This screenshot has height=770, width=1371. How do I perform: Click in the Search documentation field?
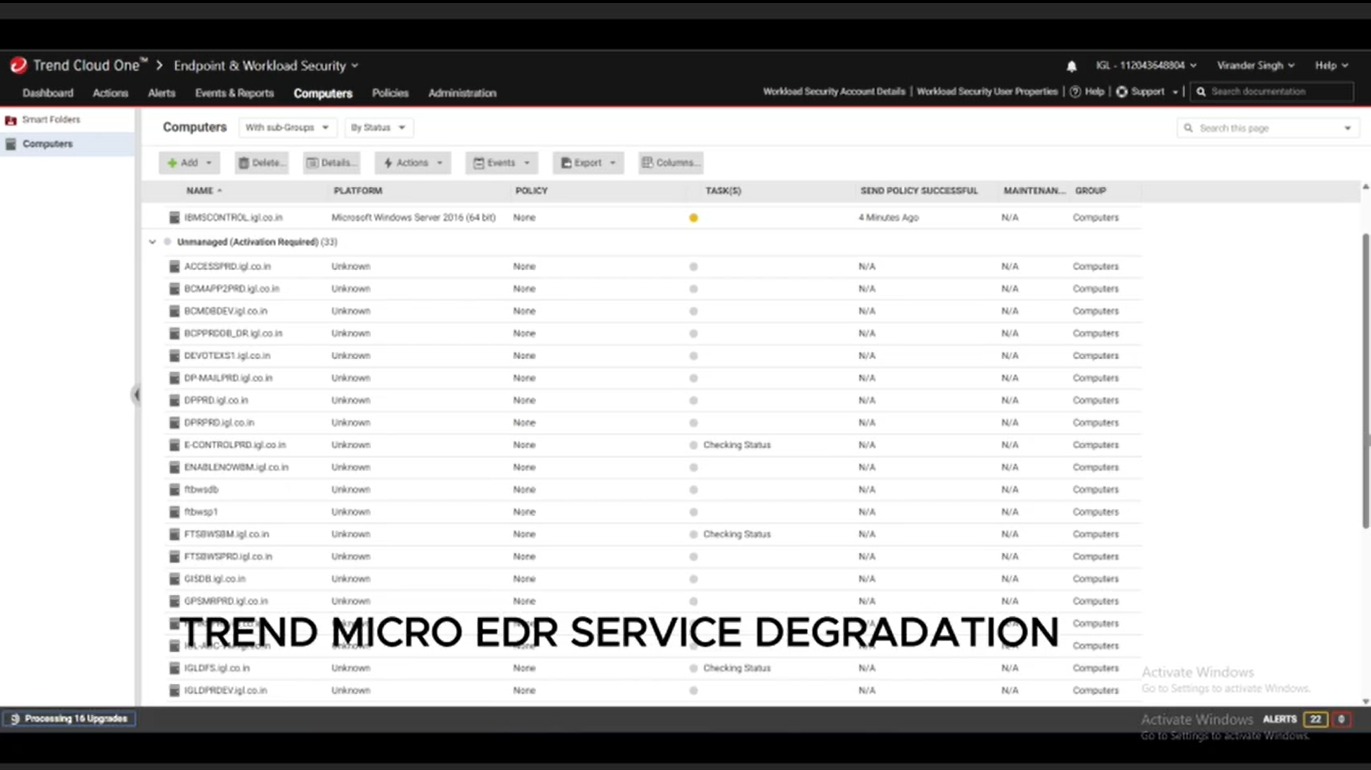coord(1273,92)
